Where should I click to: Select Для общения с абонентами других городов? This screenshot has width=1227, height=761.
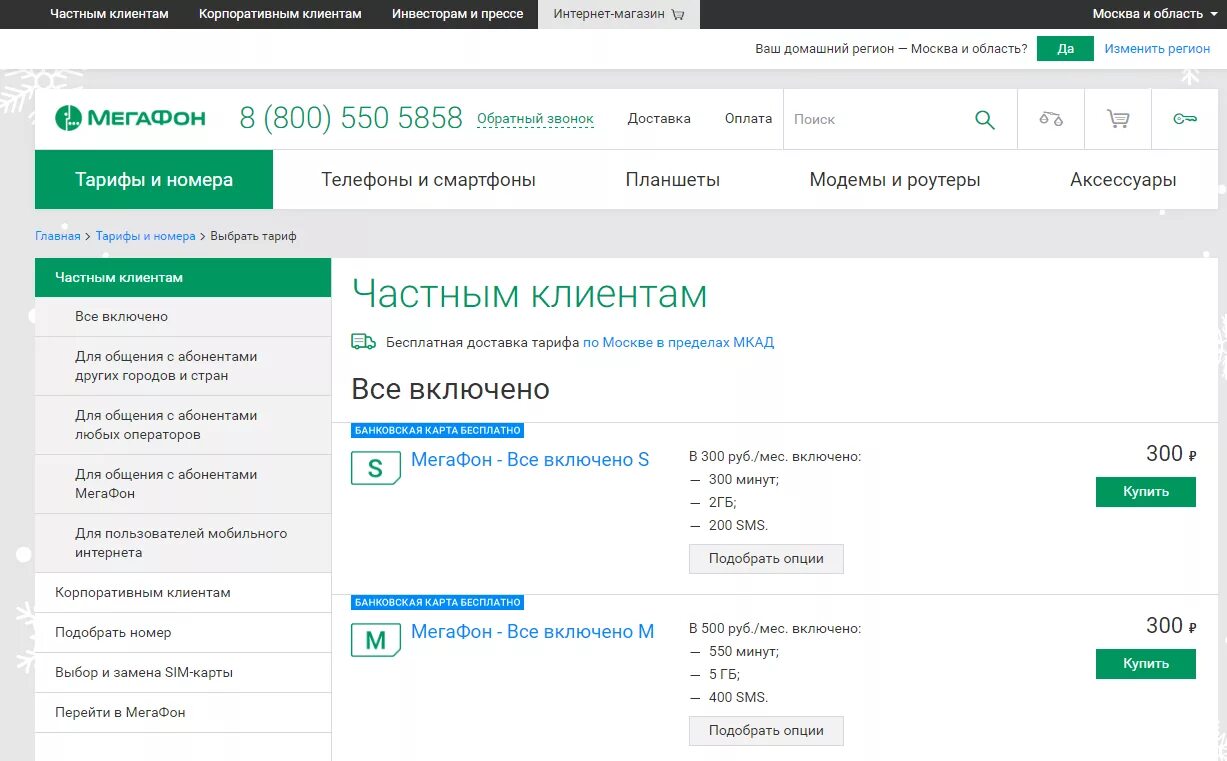pos(183,366)
